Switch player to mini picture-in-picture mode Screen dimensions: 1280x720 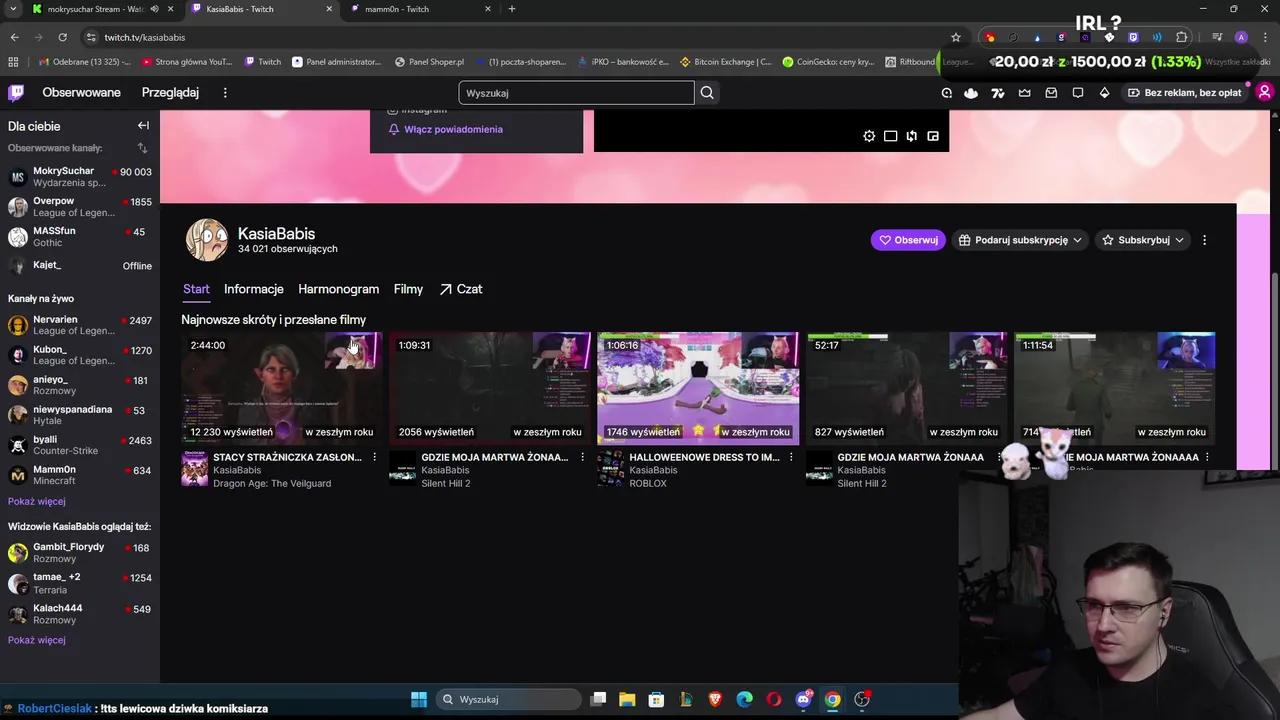click(x=933, y=136)
